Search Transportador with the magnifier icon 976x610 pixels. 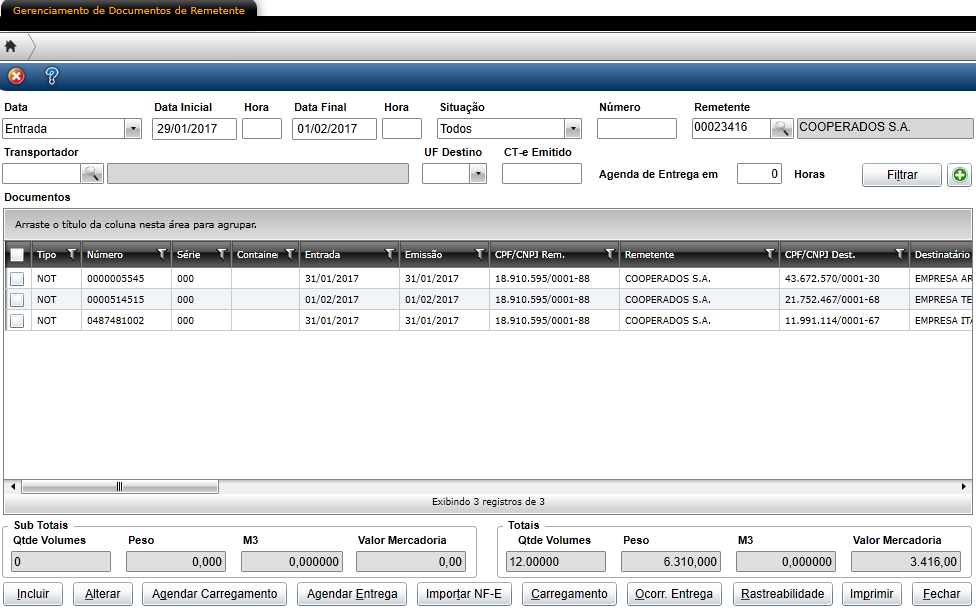pos(92,173)
